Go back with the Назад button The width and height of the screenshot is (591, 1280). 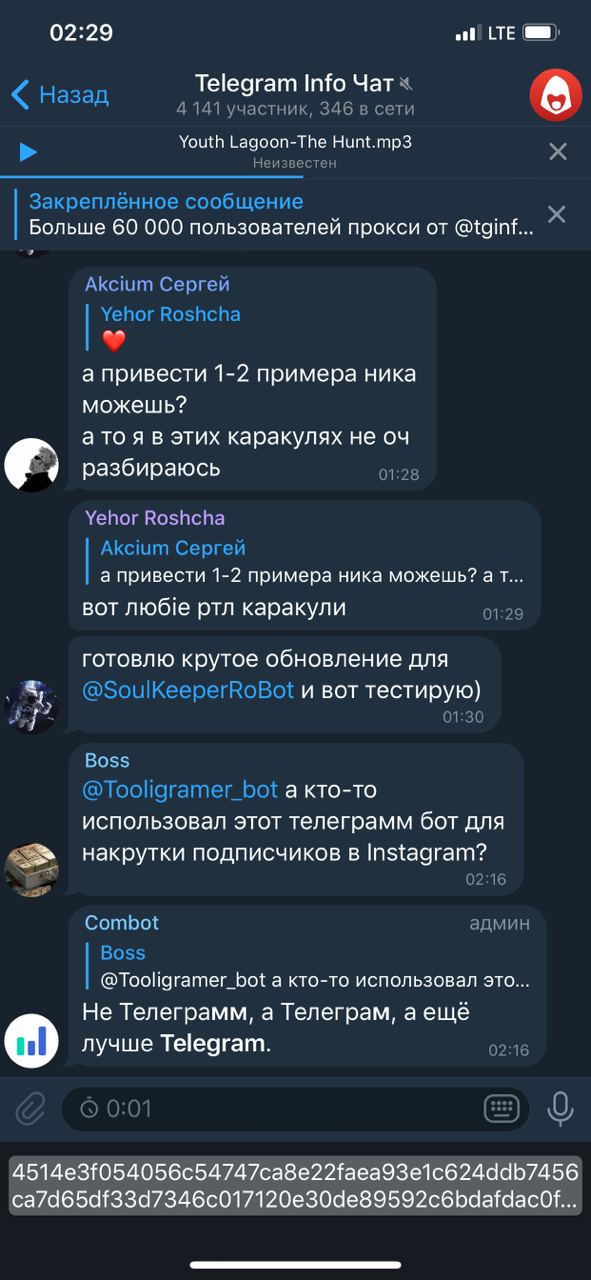[x=60, y=95]
